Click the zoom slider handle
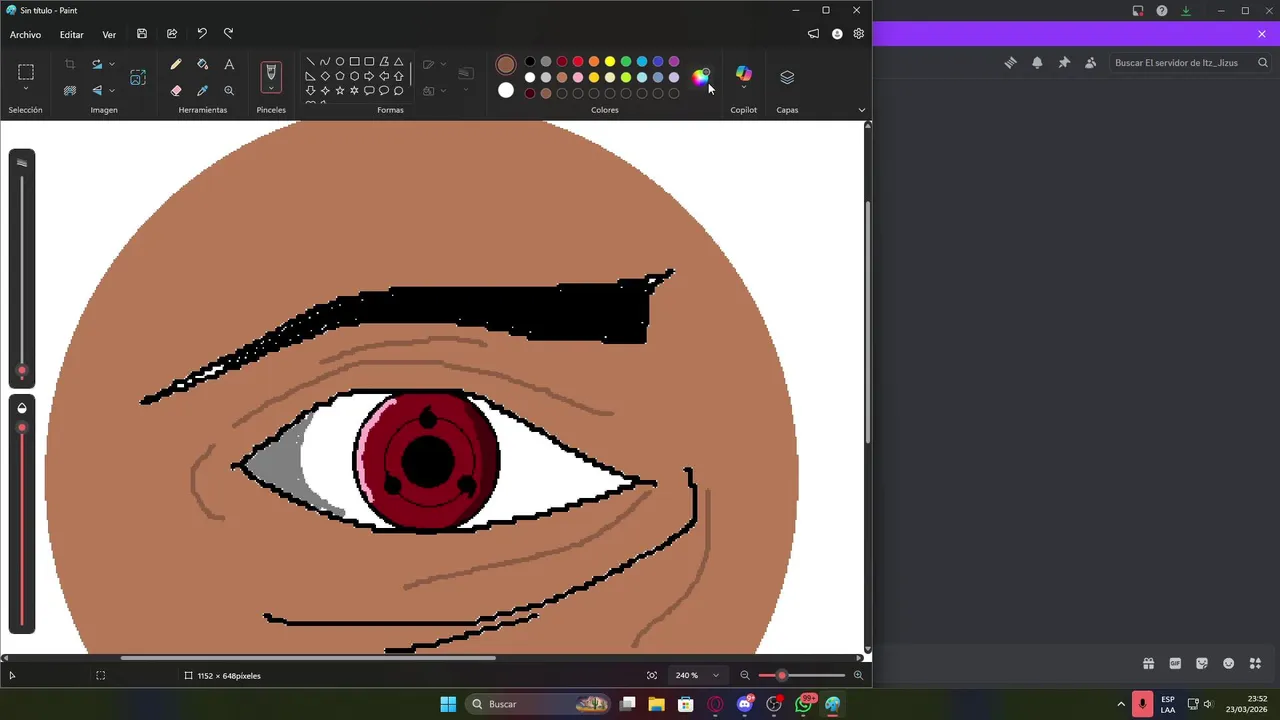The height and width of the screenshot is (720, 1280). [x=782, y=675]
